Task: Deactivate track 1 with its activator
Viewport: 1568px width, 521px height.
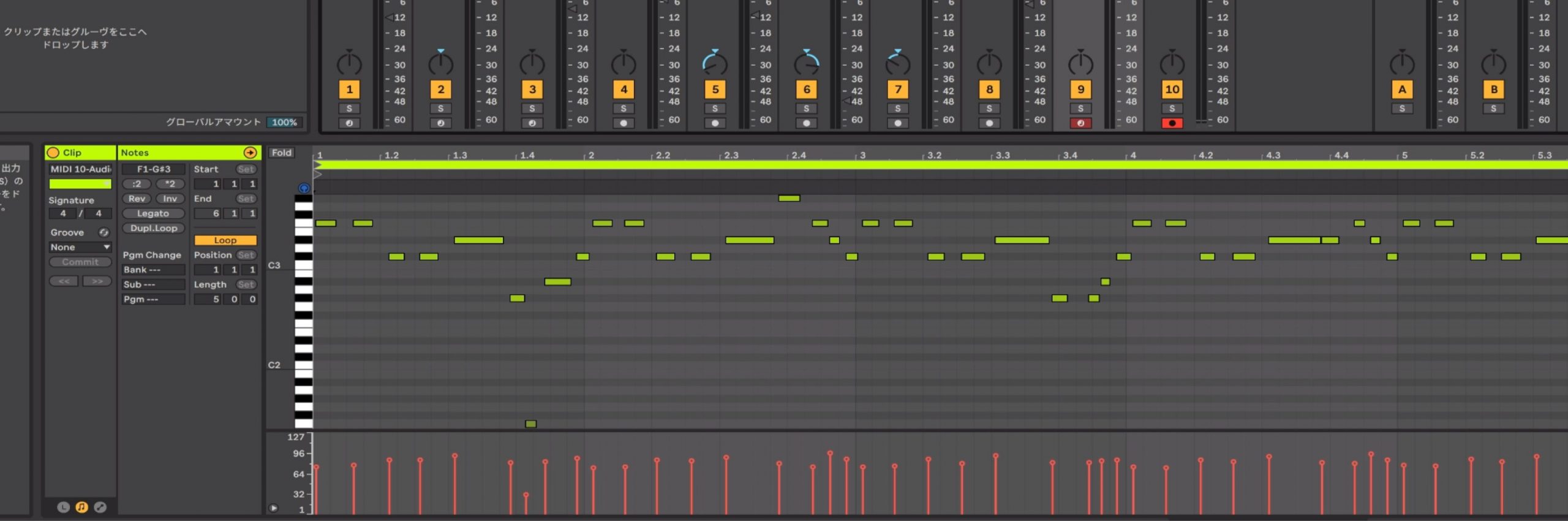Action: point(349,89)
